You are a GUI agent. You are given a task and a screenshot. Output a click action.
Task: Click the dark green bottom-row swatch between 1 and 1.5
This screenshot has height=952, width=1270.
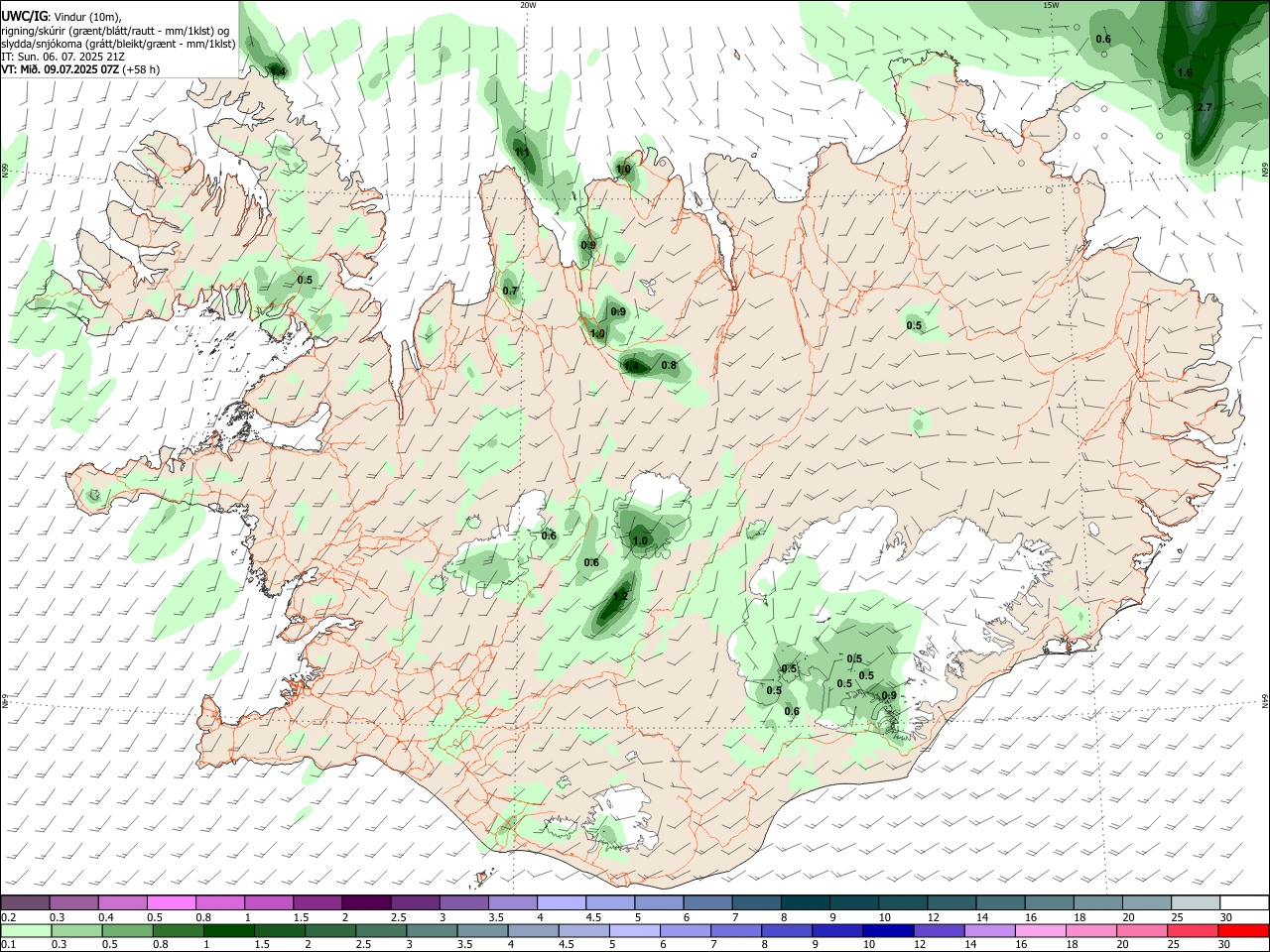227,931
